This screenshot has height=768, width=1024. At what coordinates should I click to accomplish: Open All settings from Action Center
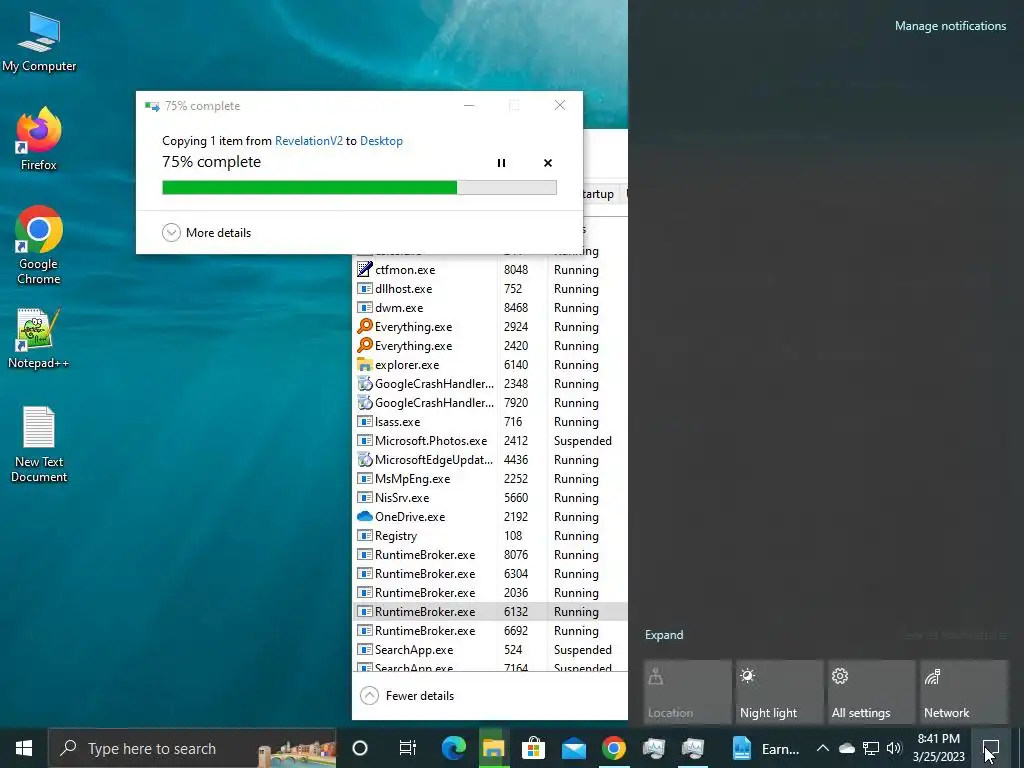871,692
